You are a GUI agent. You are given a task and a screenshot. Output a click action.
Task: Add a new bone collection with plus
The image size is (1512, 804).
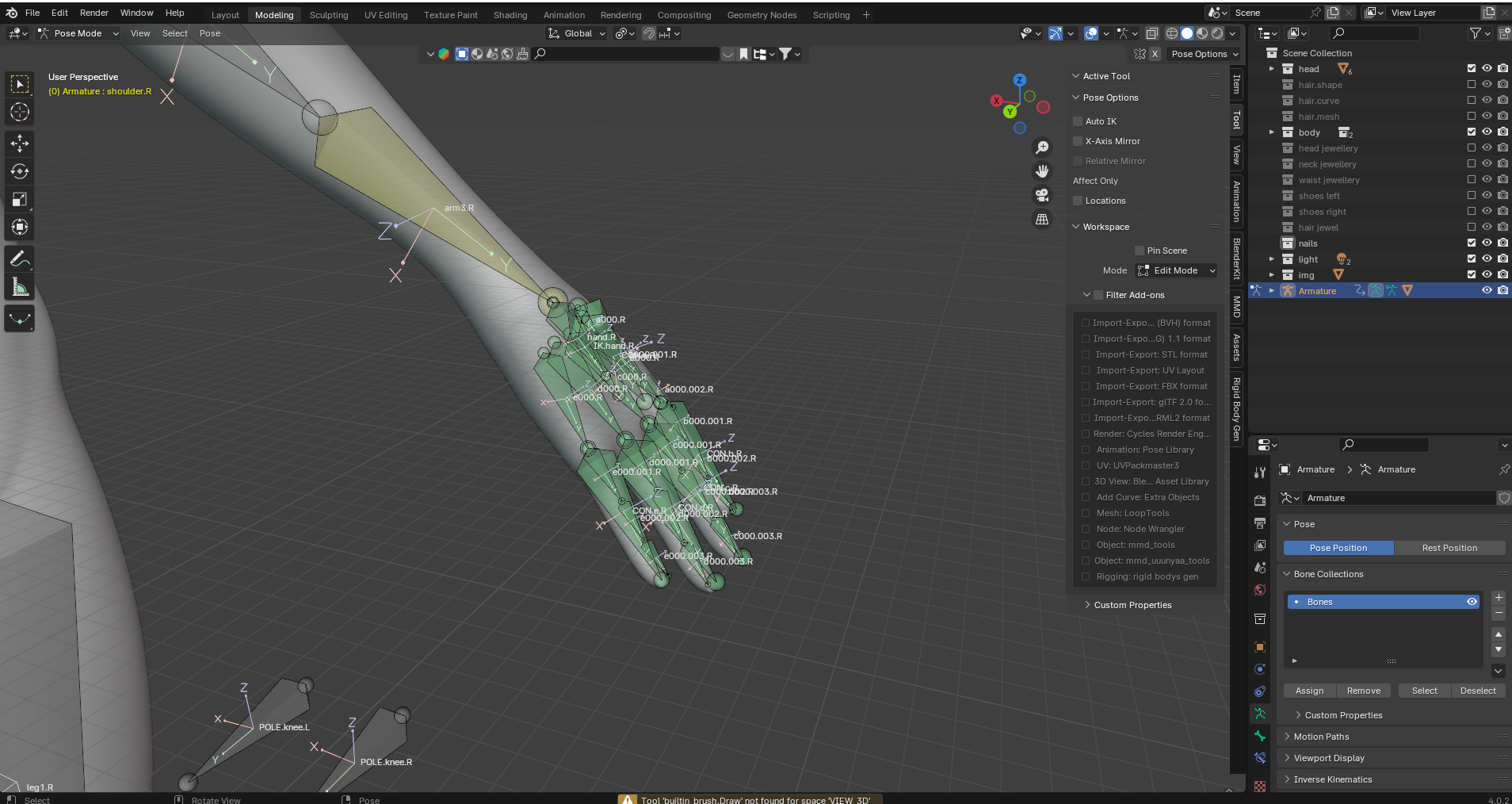pyautogui.click(x=1499, y=598)
